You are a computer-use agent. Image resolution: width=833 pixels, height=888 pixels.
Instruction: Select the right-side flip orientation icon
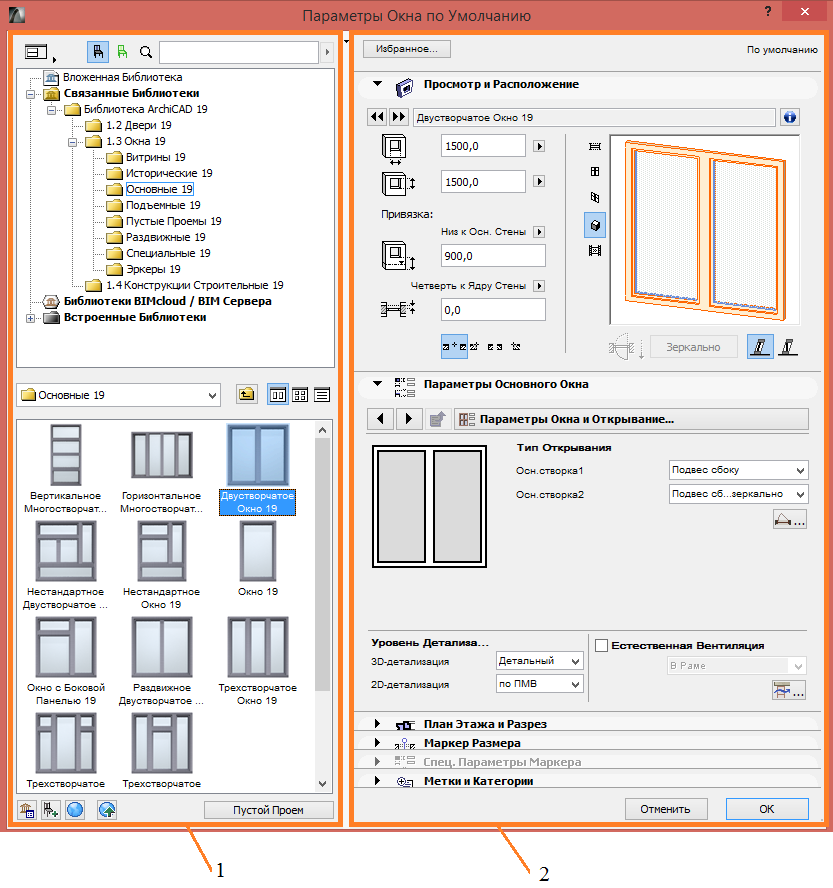click(x=788, y=346)
